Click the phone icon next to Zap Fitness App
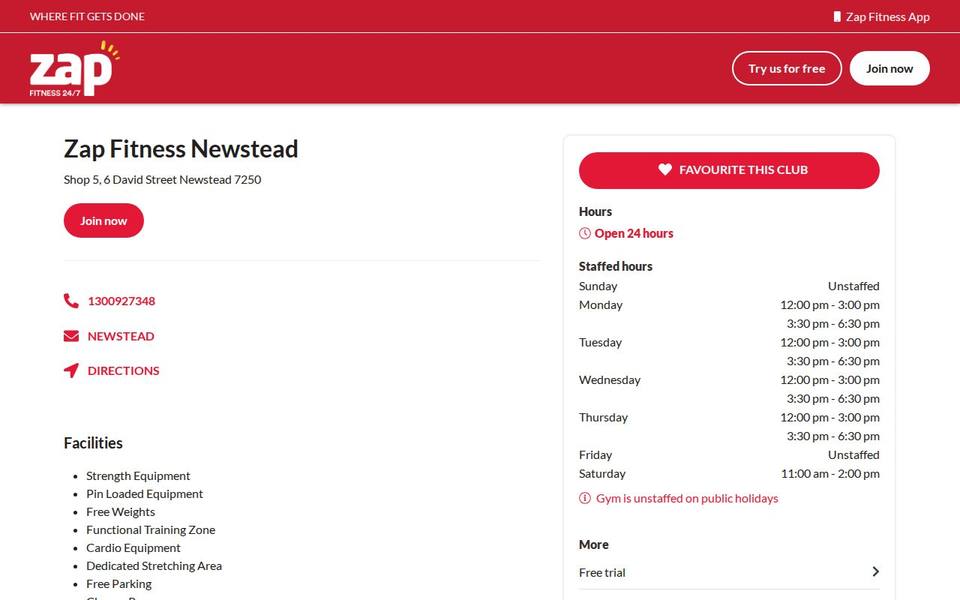Image resolution: width=960 pixels, height=600 pixels. tap(837, 17)
